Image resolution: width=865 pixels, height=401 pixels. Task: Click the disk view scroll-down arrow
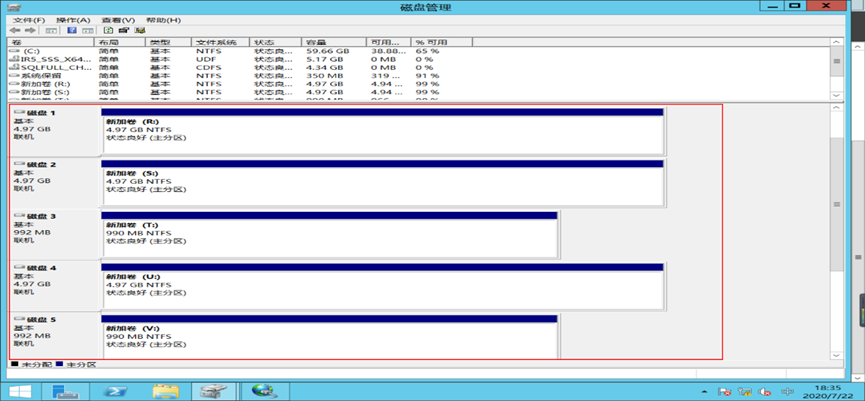point(837,356)
